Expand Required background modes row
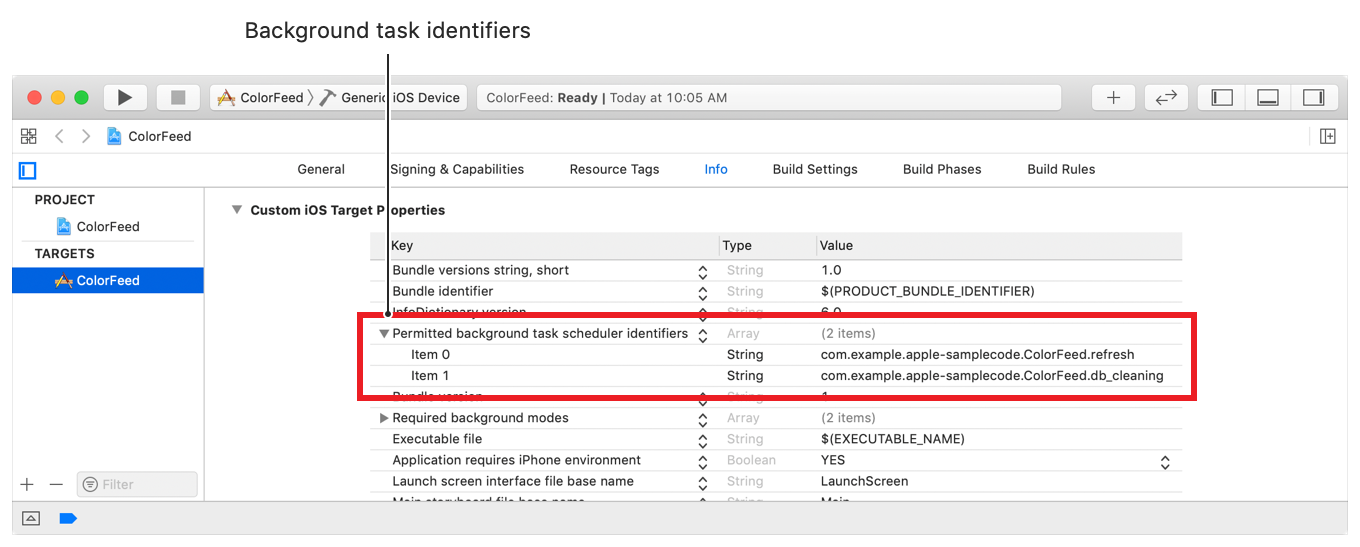1360x547 pixels. (x=384, y=418)
